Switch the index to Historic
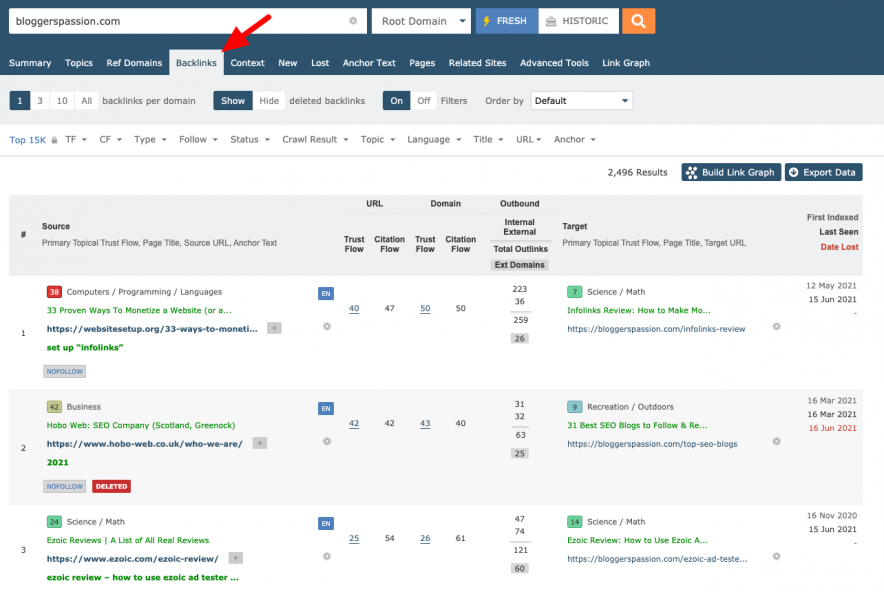 (579, 20)
